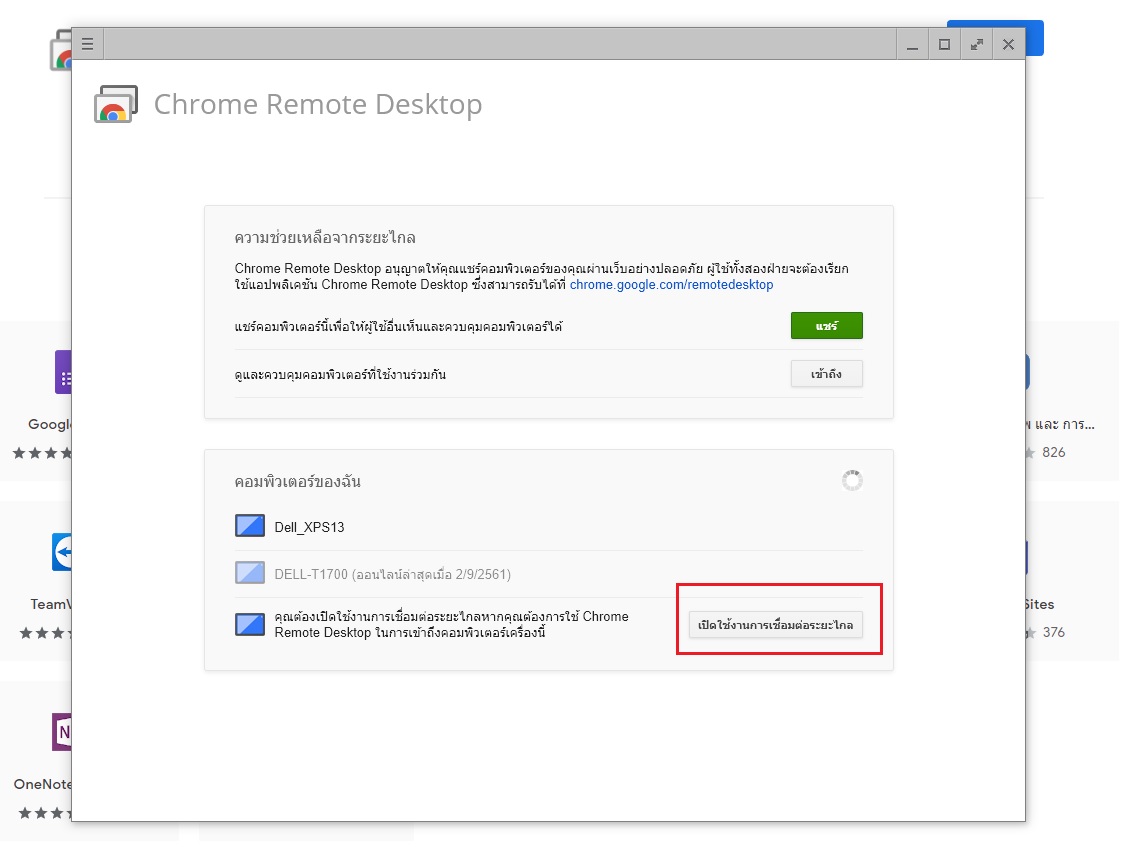Click the Chrome Remote Desktop title text
1141x854 pixels.
318,104
